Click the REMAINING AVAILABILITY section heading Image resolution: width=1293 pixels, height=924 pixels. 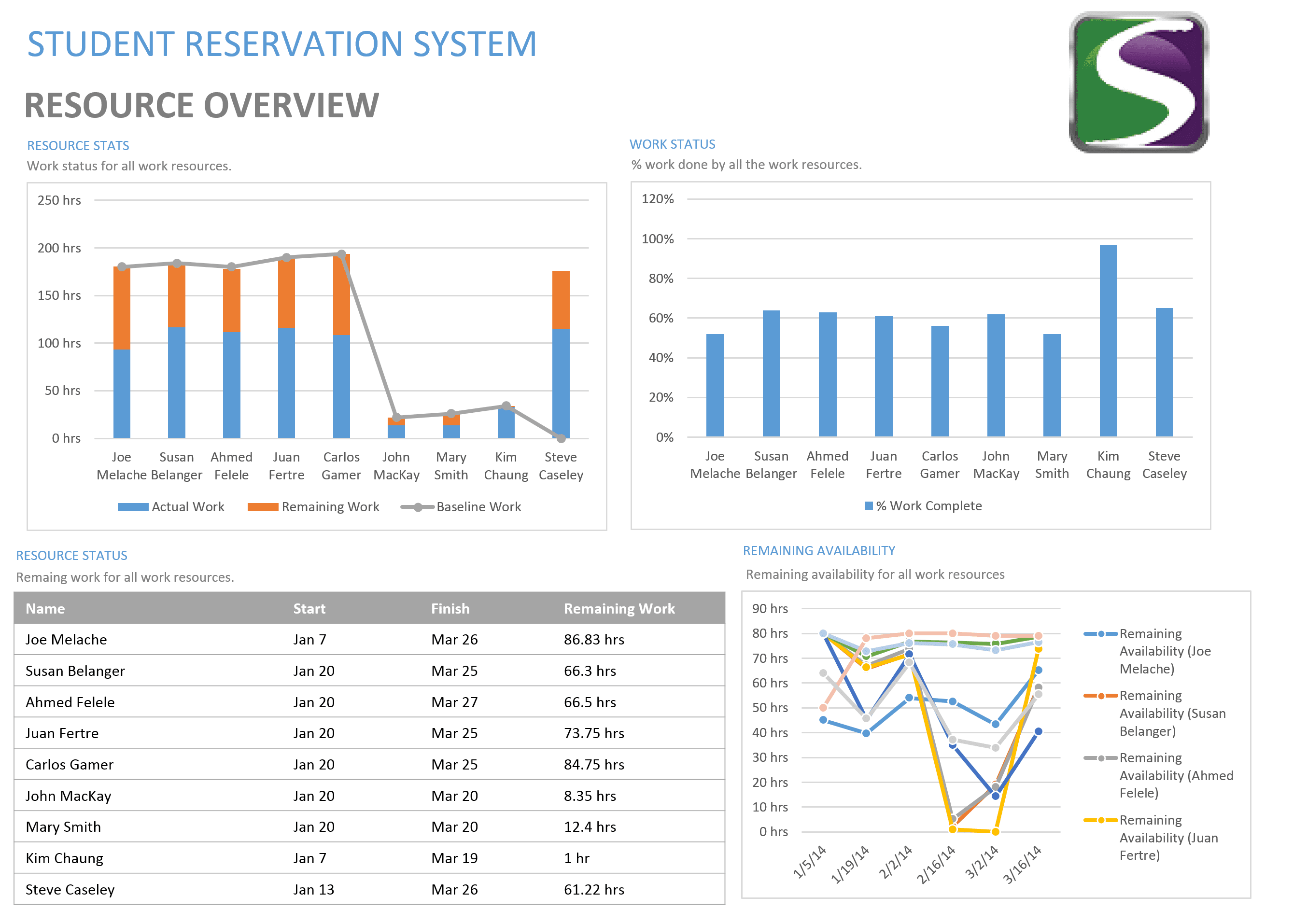819,551
